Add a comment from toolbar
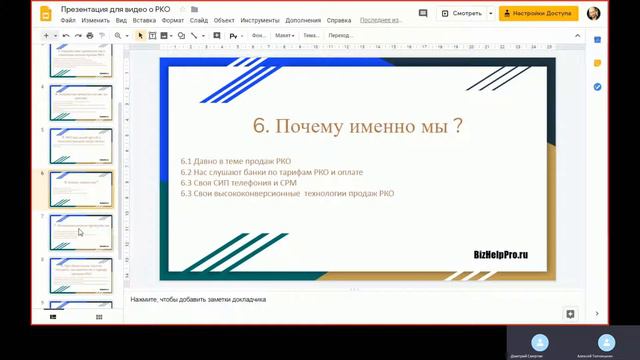The width and height of the screenshot is (640, 360). point(217,36)
